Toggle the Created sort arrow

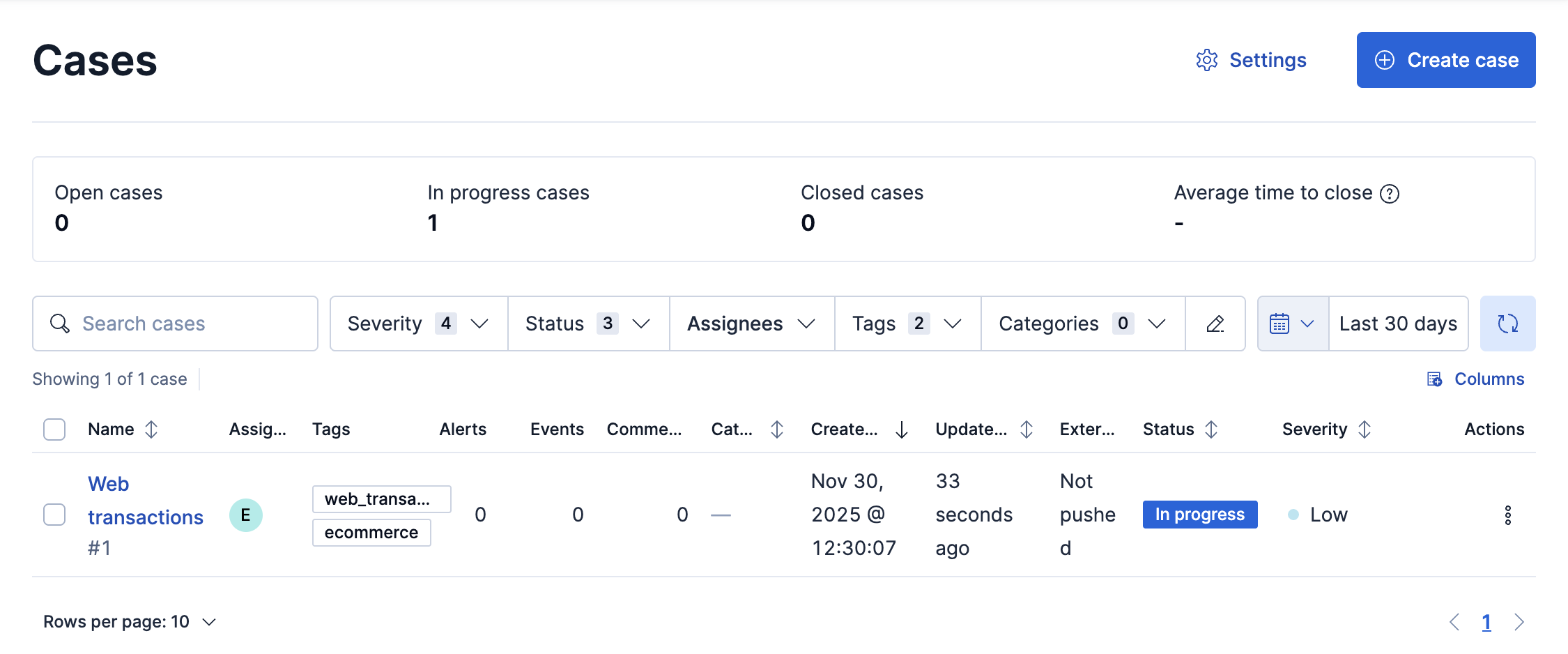tap(902, 430)
